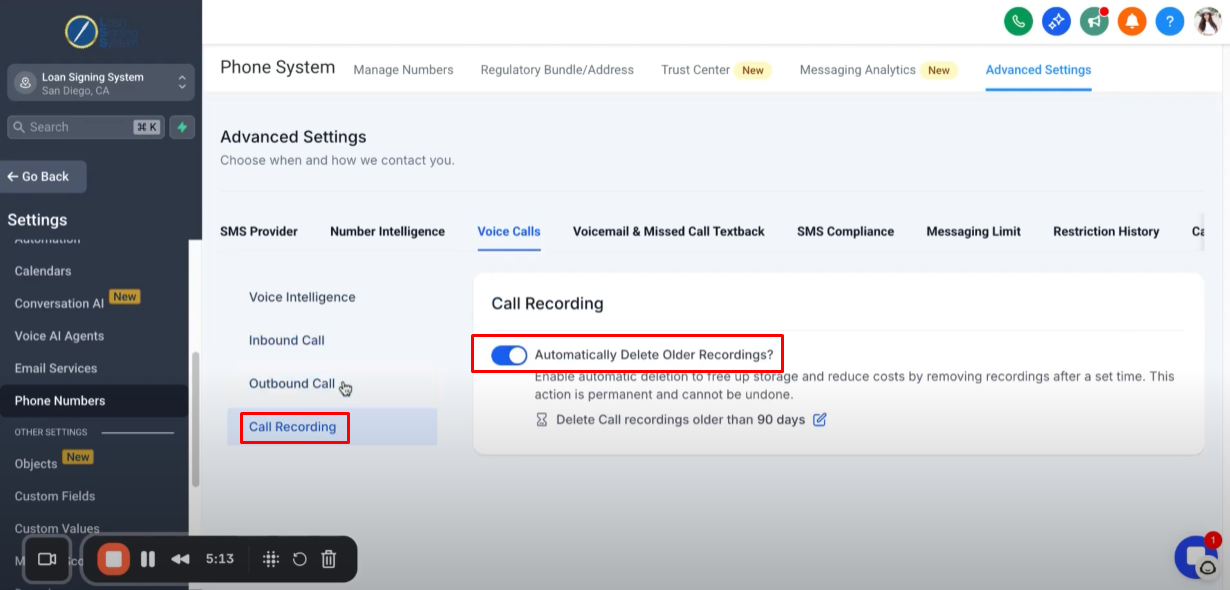Select the Advanced Settings tab

[1038, 70]
